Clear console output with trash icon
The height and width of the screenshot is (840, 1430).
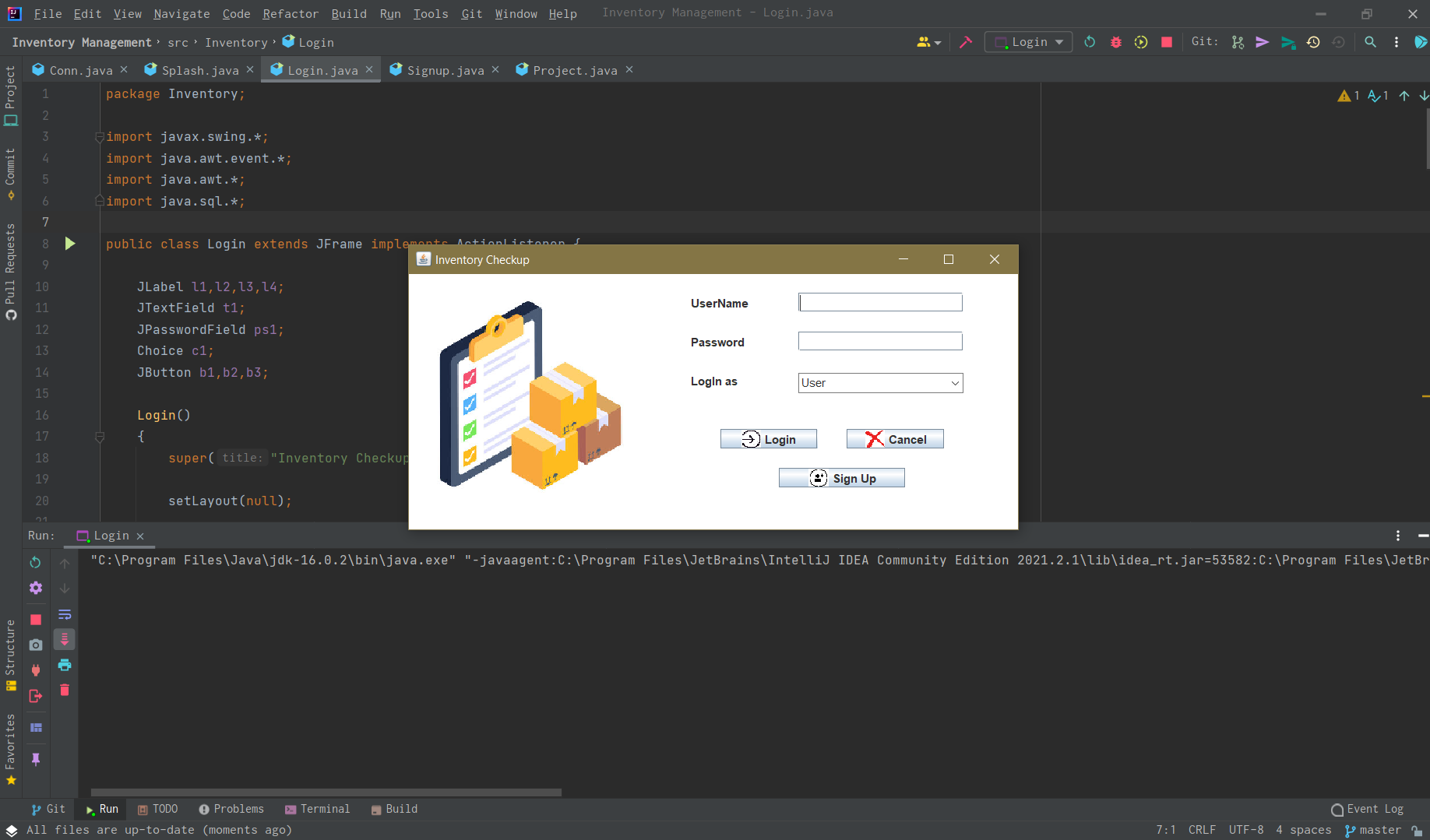tap(65, 690)
